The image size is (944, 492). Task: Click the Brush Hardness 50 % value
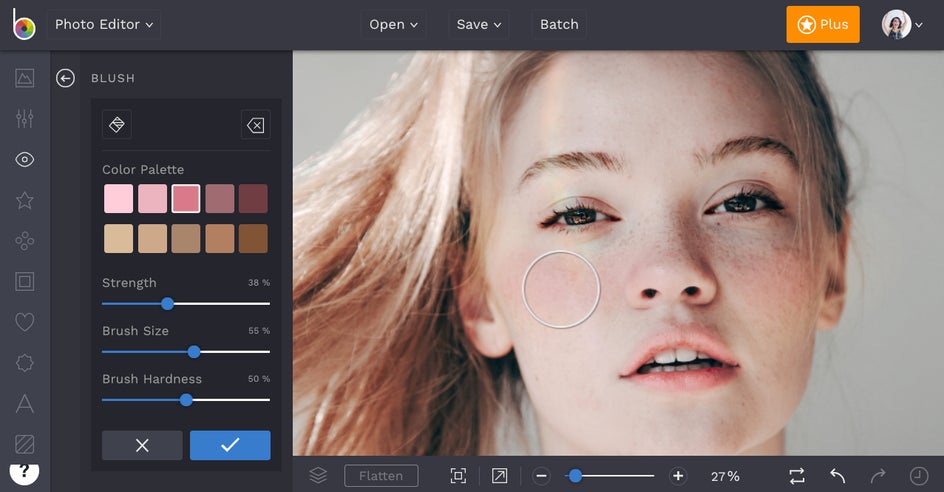coord(259,379)
